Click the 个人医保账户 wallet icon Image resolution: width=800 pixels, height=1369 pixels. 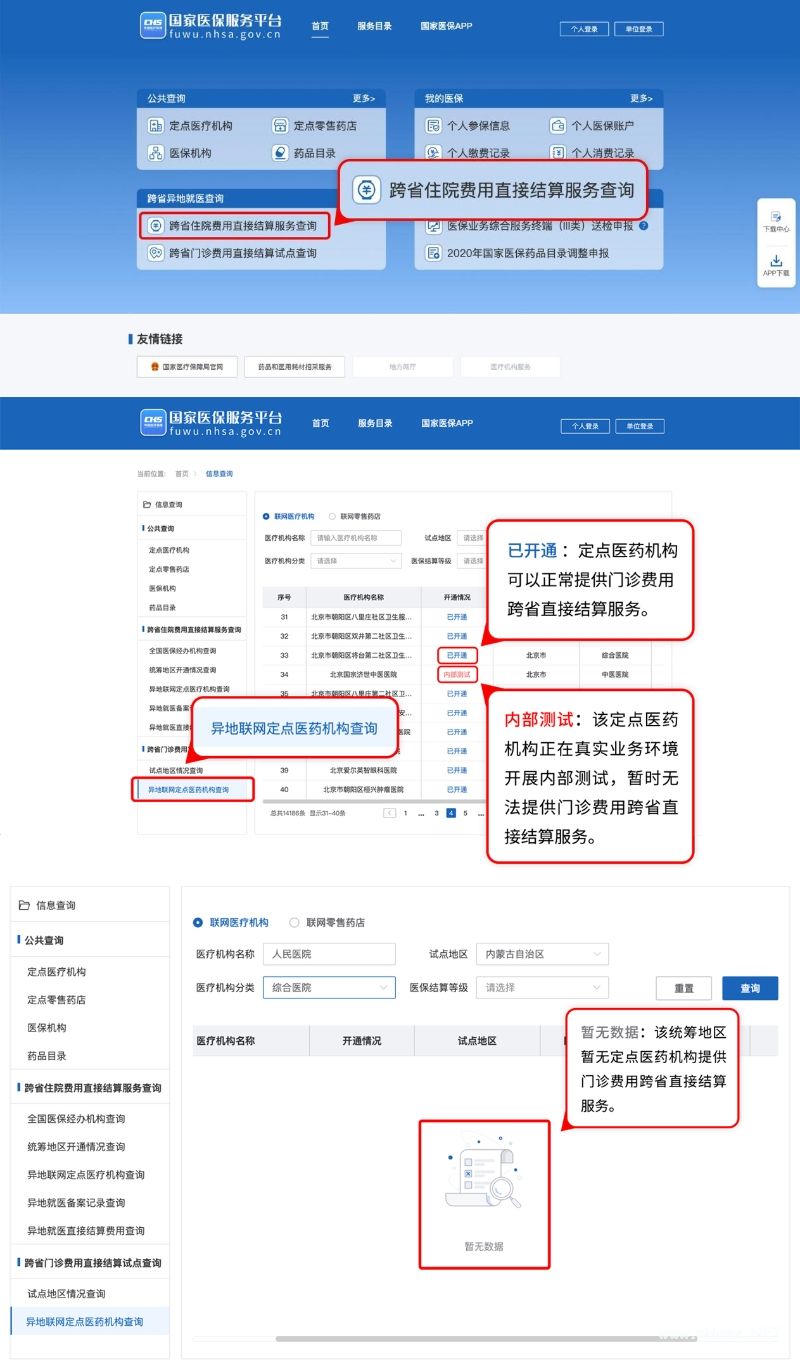pyautogui.click(x=557, y=126)
